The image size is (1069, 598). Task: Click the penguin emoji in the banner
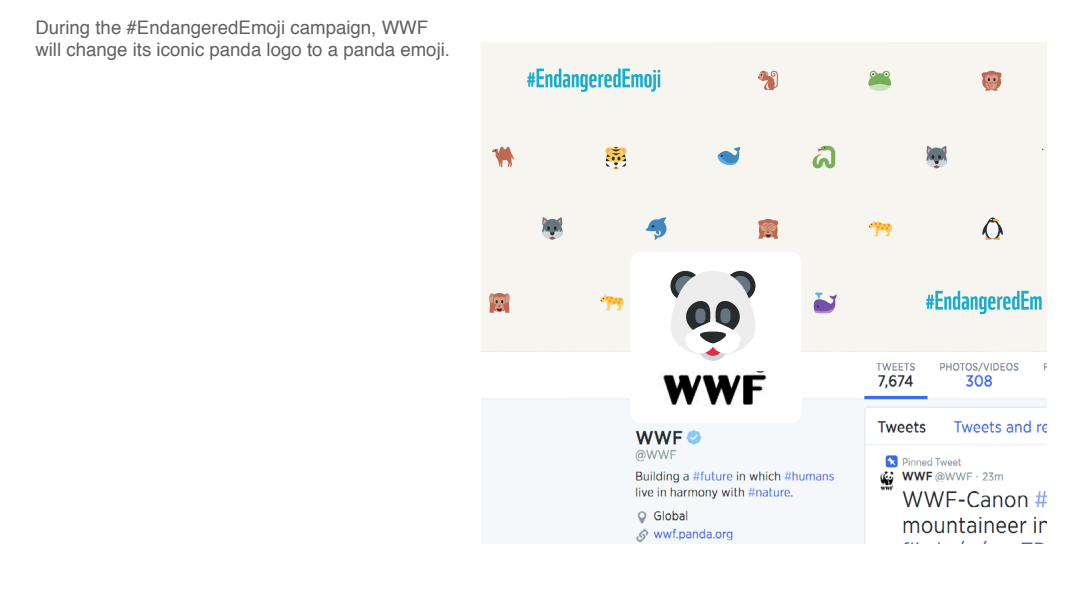(992, 228)
